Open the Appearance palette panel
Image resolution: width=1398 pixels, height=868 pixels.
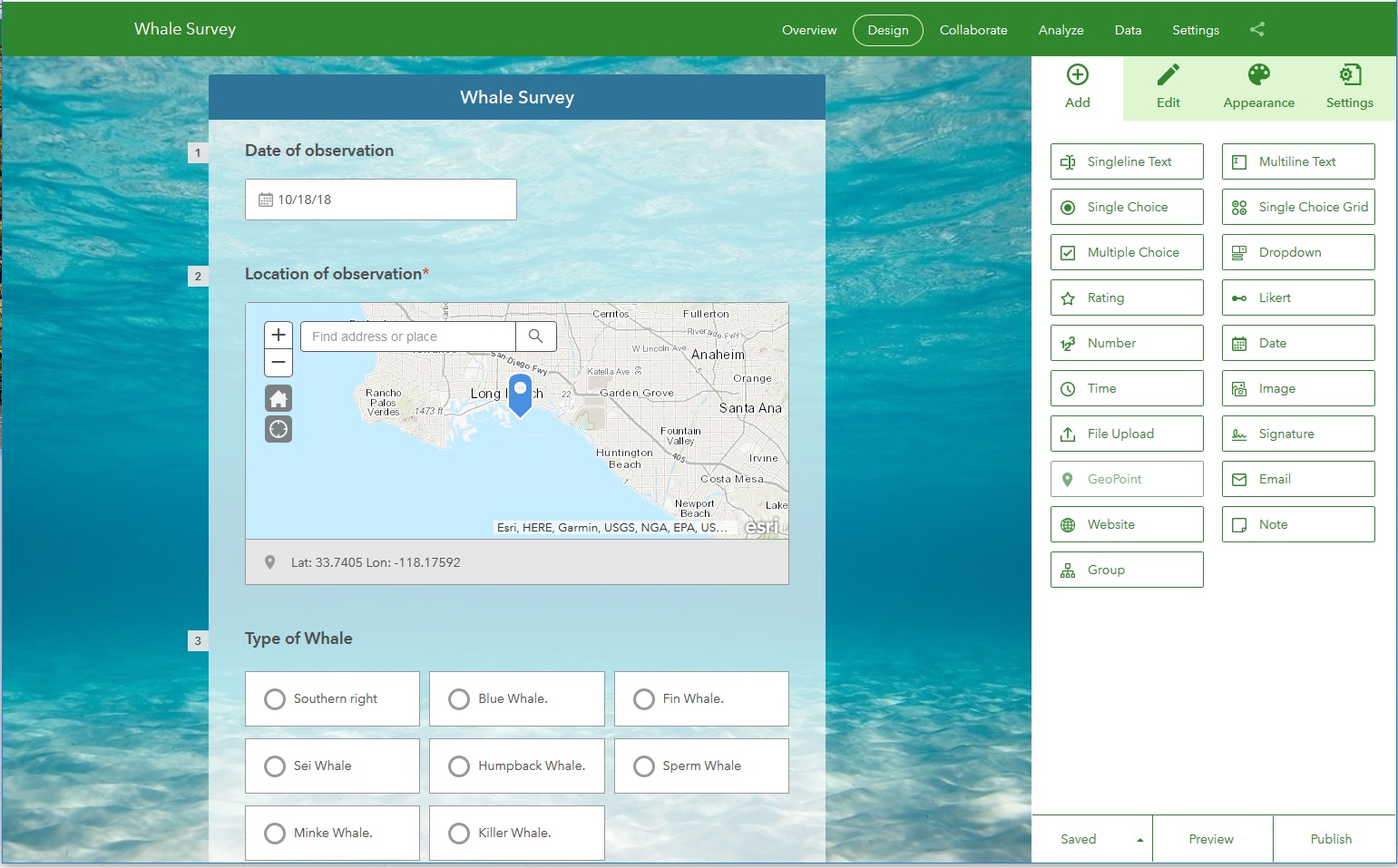coord(1258,87)
